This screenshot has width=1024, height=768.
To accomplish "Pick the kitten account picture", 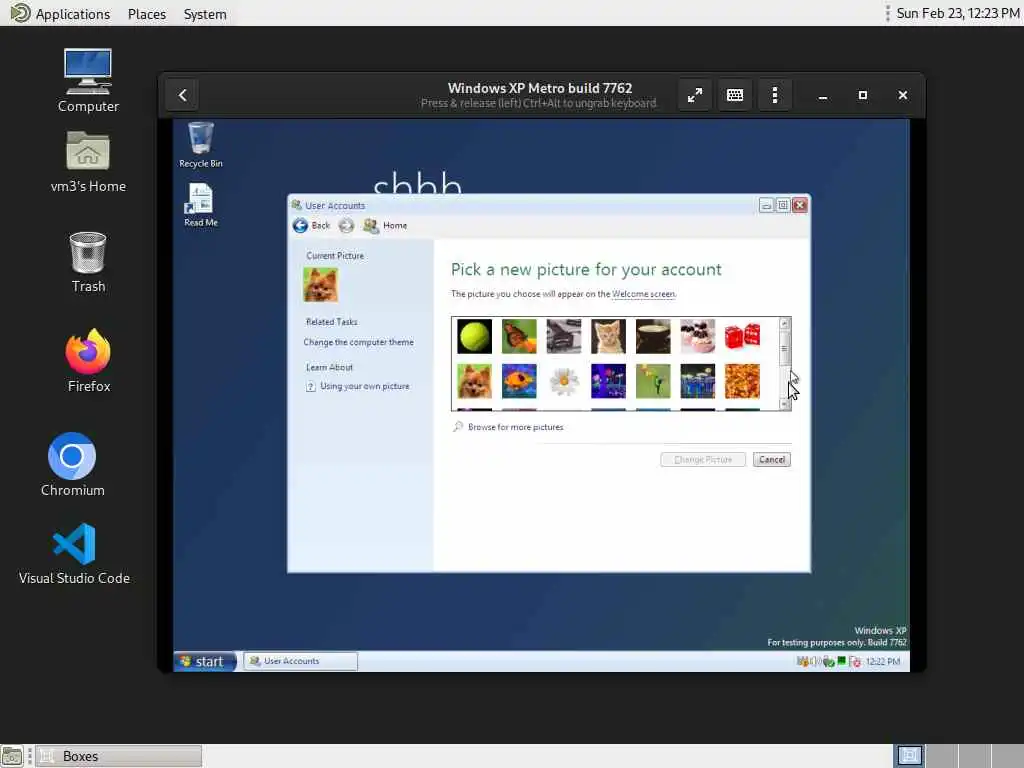I will pyautogui.click(x=609, y=336).
